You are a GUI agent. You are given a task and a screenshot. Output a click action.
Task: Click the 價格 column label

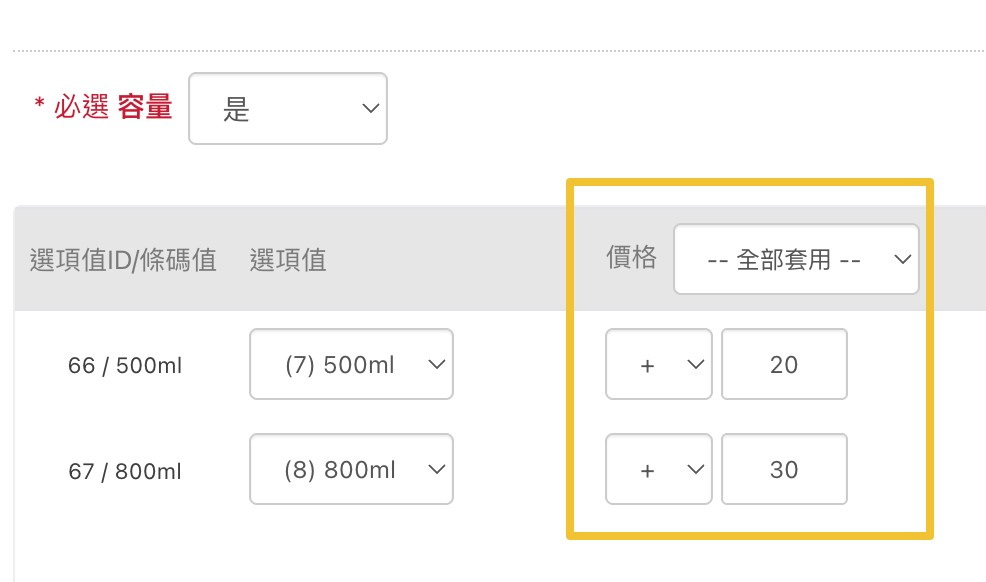(632, 258)
